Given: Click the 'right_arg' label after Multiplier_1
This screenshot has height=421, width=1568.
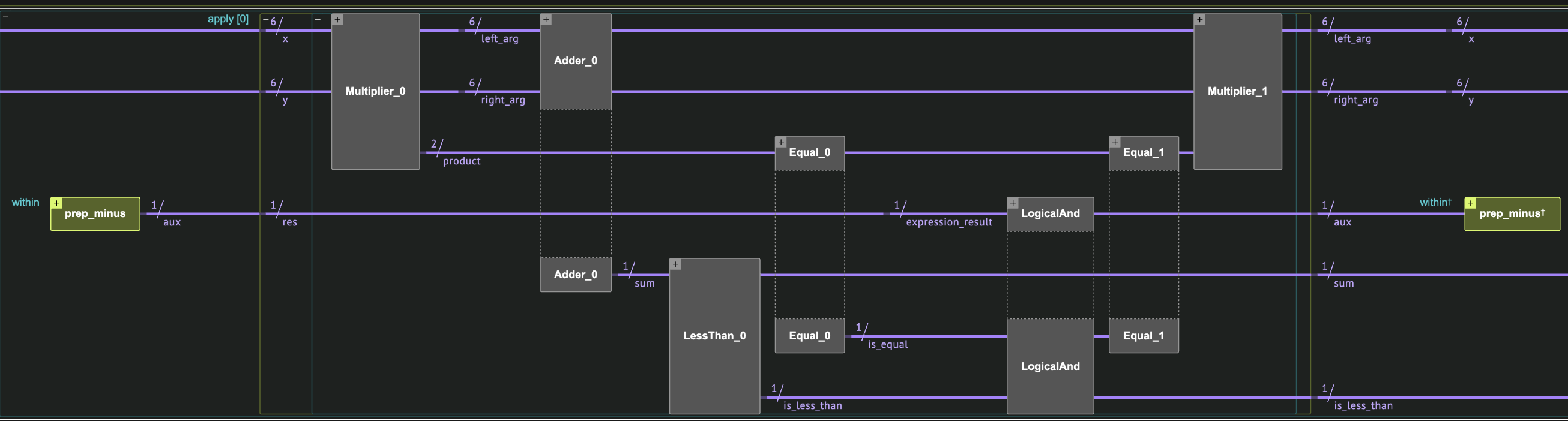Looking at the screenshot, I should 1355,100.
